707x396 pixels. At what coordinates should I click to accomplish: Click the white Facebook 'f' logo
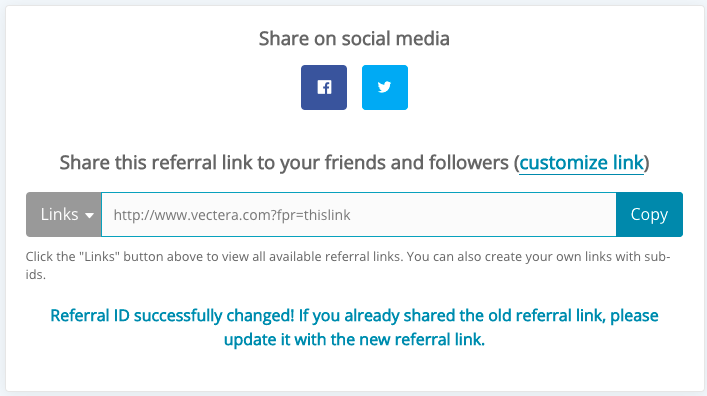point(324,87)
